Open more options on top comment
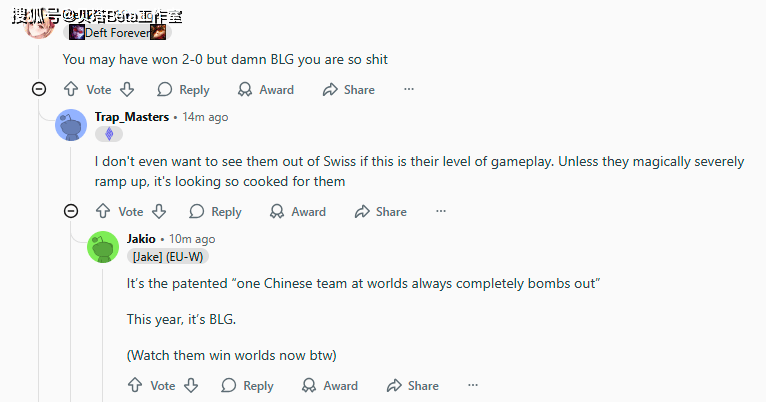Viewport: 766px width, 402px height. pos(408,90)
